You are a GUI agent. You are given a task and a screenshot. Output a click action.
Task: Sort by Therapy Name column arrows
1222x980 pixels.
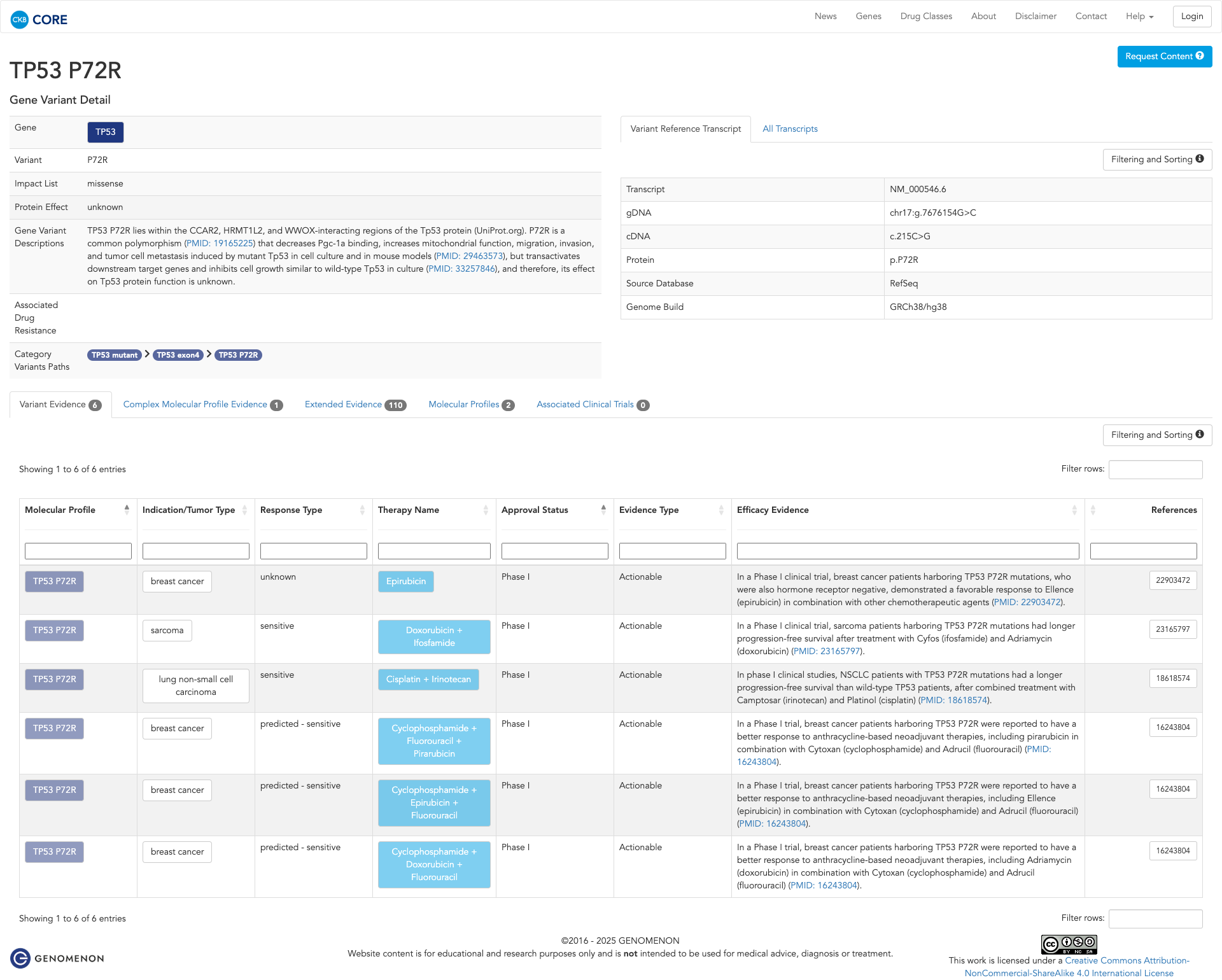point(486,510)
